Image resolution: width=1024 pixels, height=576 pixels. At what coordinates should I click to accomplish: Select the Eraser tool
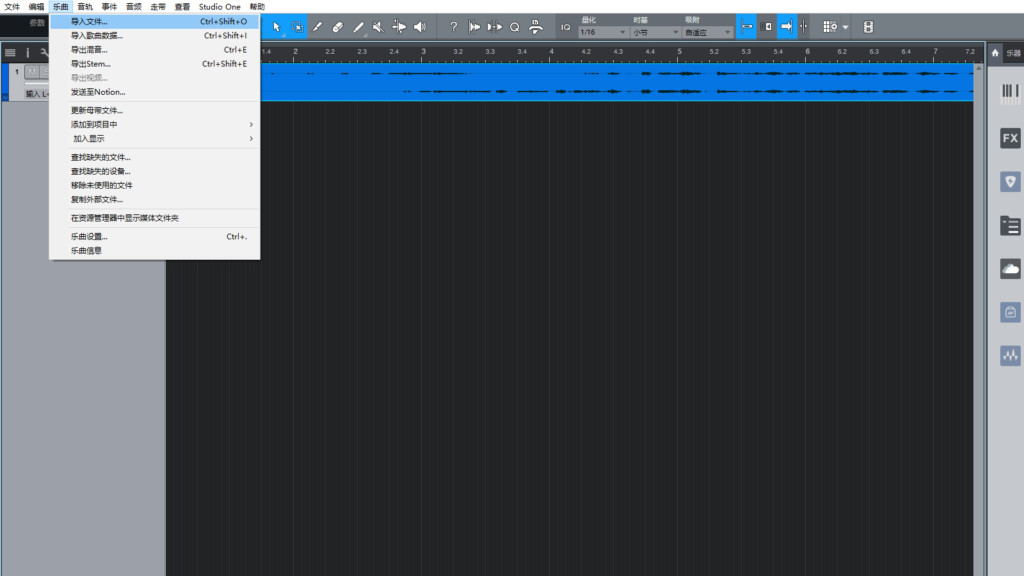pos(337,27)
